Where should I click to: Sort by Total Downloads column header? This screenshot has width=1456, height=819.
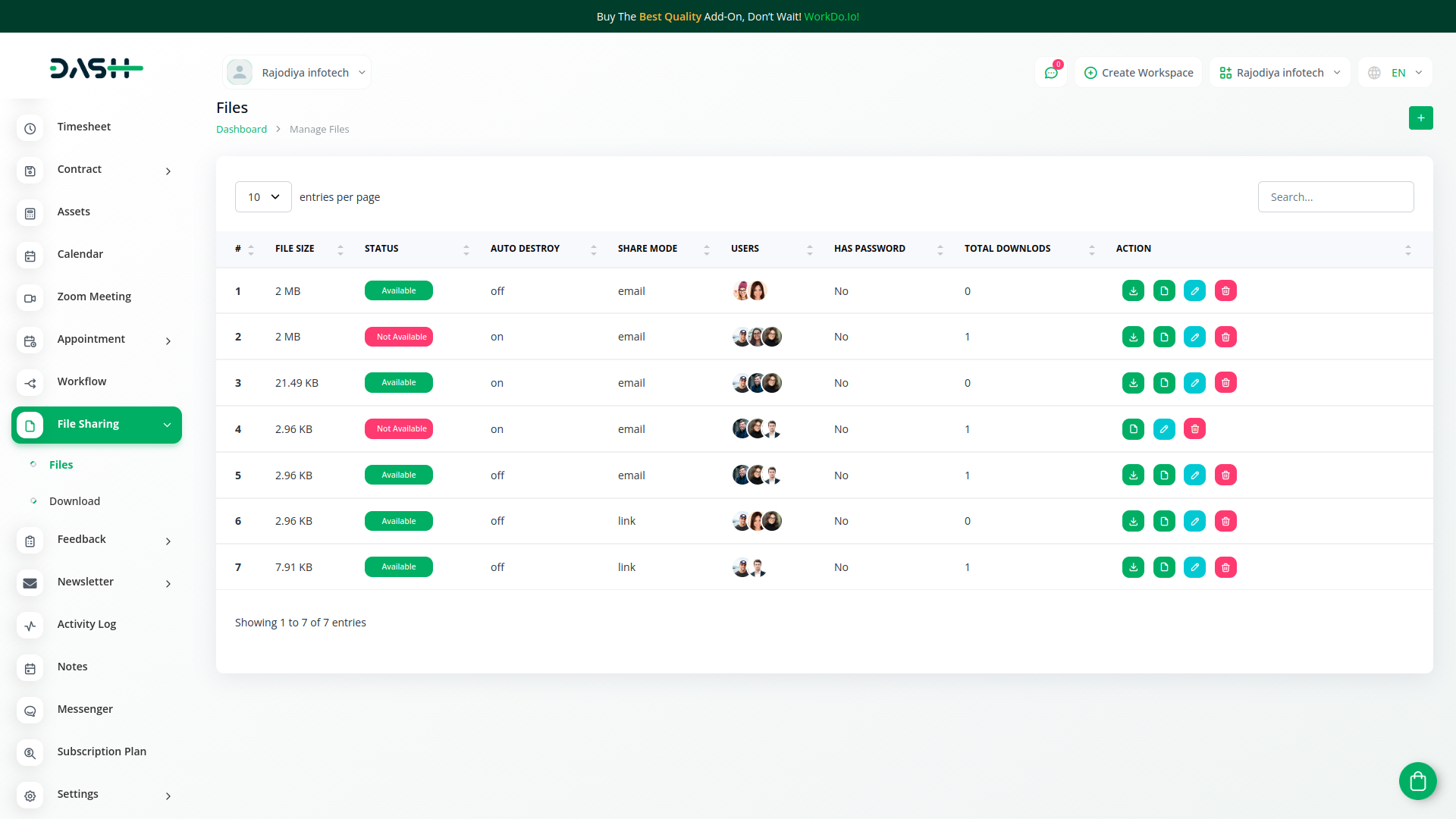click(1007, 249)
